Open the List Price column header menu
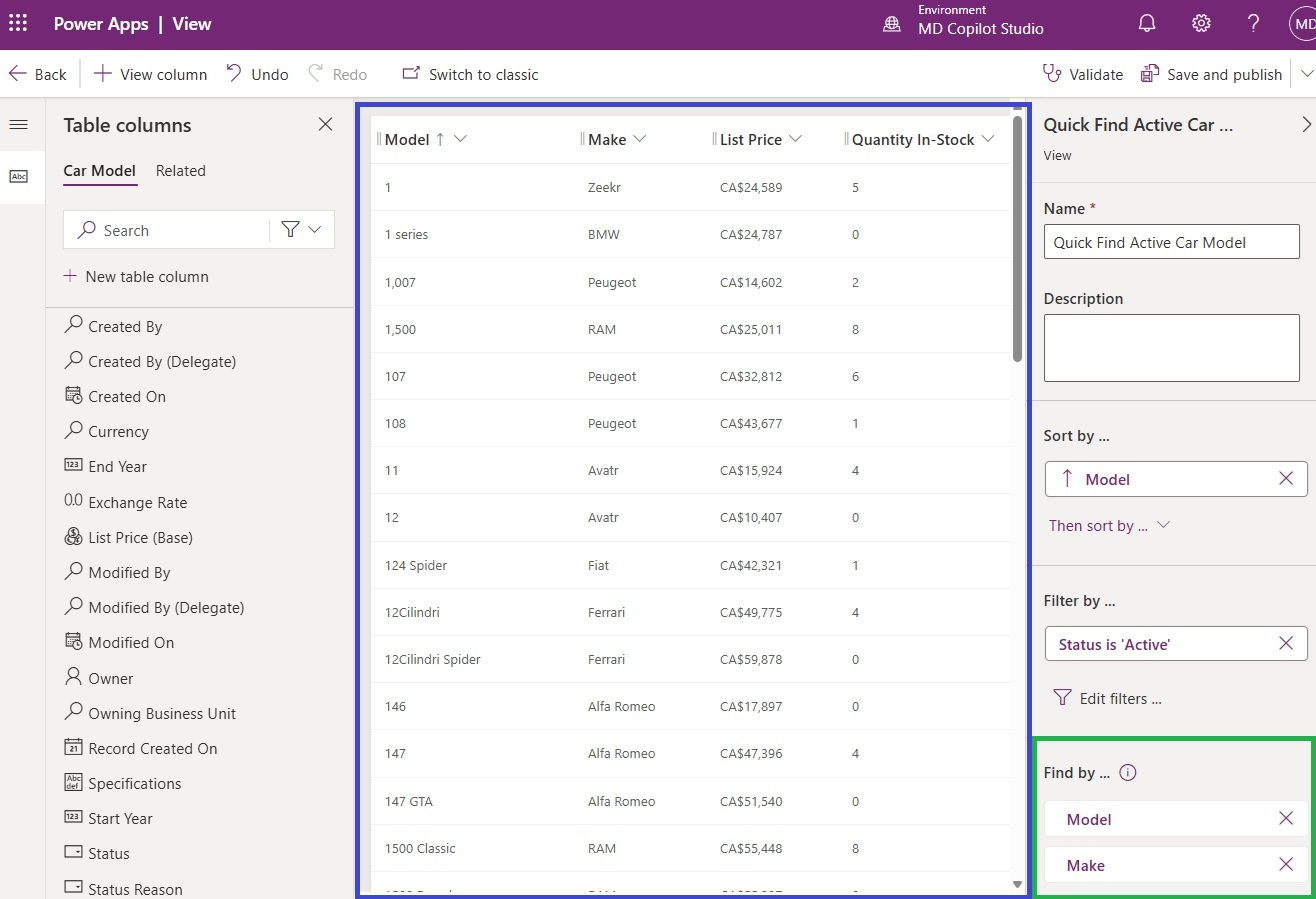 click(796, 139)
